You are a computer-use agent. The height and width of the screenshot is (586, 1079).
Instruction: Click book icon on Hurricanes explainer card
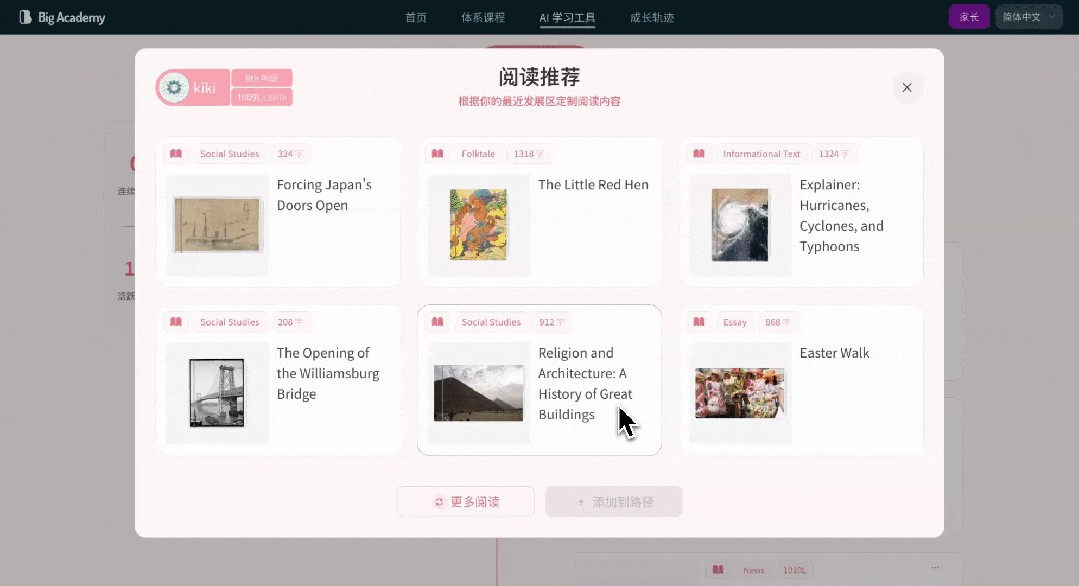point(699,154)
